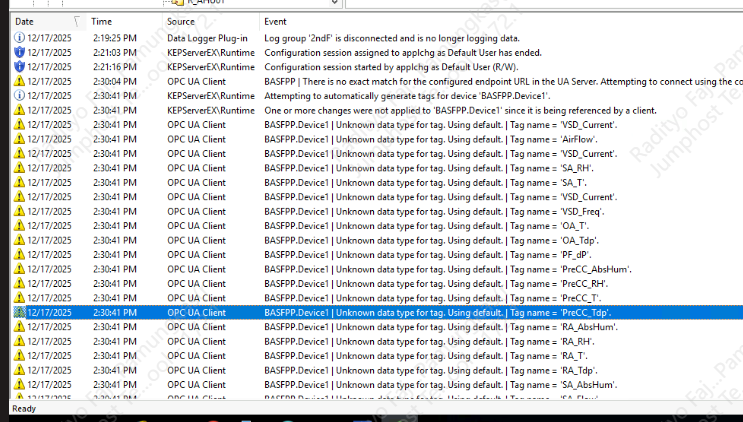Sort the event log by the Source column header
Screen dimensions: 743x422
181,21
